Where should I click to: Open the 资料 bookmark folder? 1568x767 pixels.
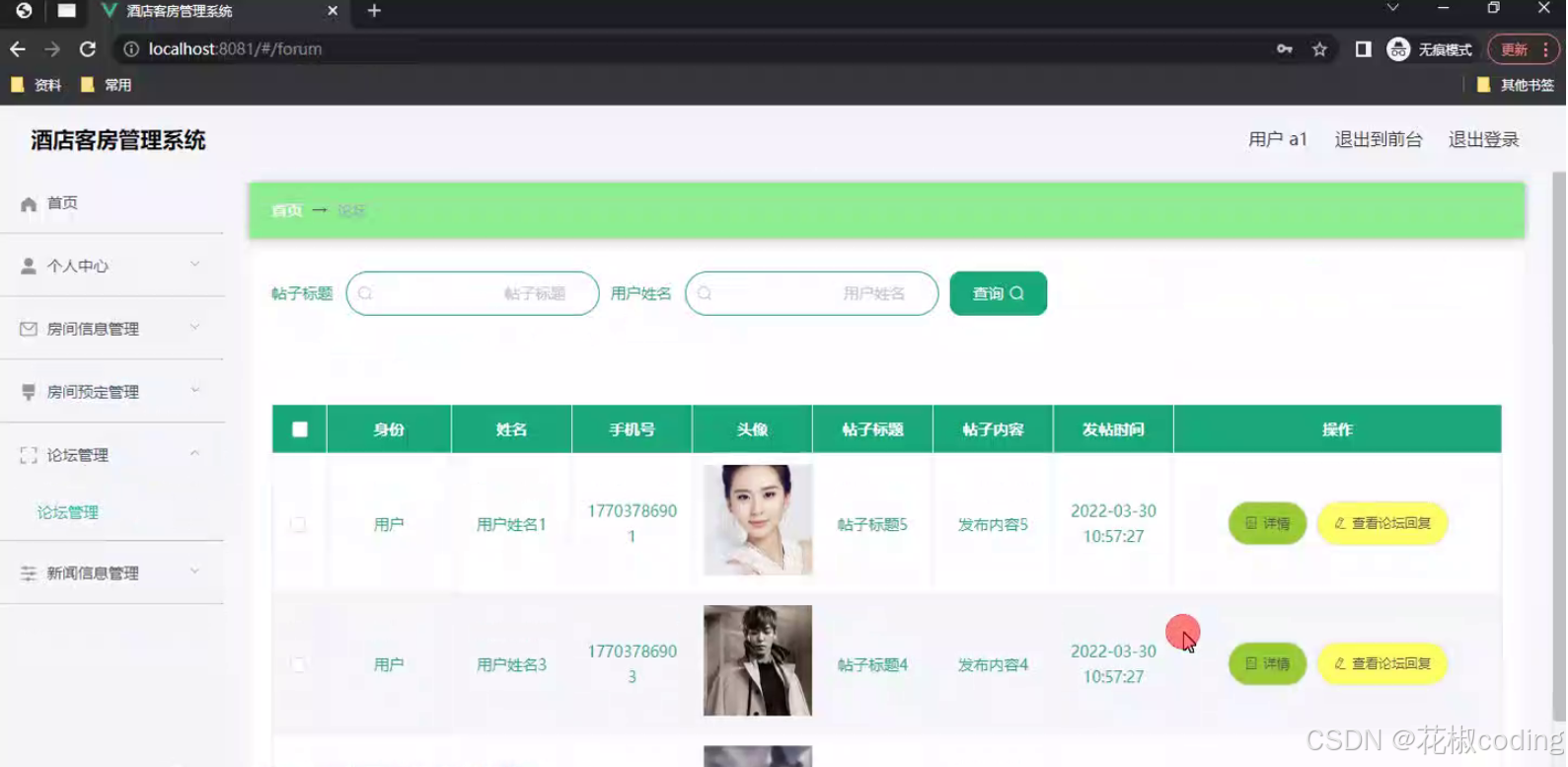click(36, 85)
